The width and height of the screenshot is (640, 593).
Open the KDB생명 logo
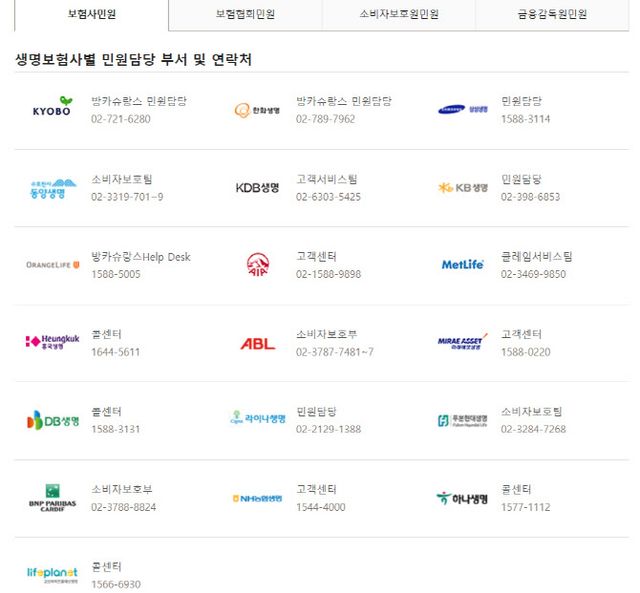click(257, 188)
